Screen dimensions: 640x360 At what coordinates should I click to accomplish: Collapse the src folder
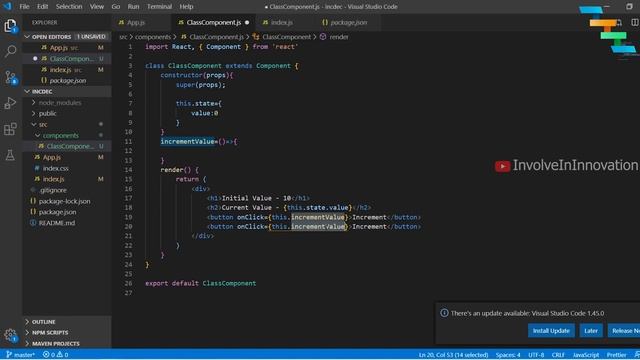pyautogui.click(x=67, y=124)
